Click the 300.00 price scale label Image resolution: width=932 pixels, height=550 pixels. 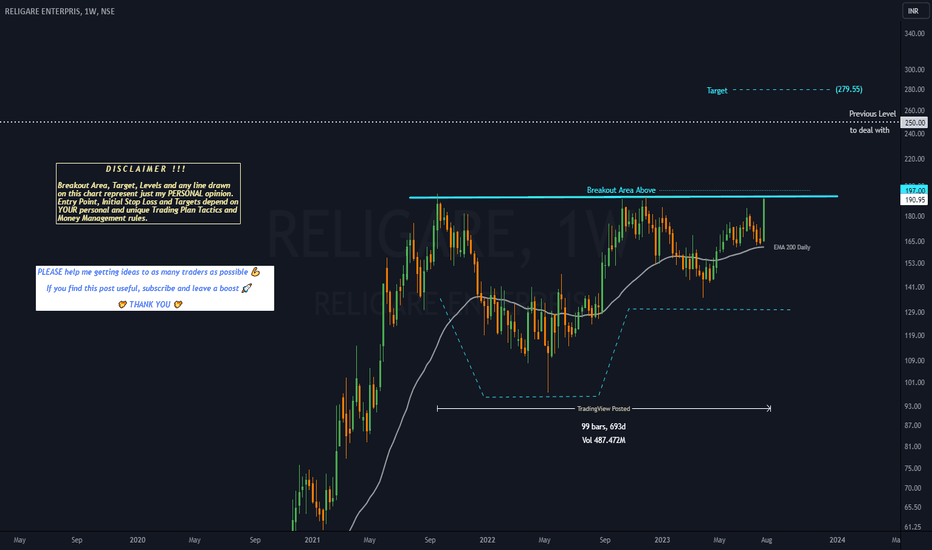click(x=914, y=70)
